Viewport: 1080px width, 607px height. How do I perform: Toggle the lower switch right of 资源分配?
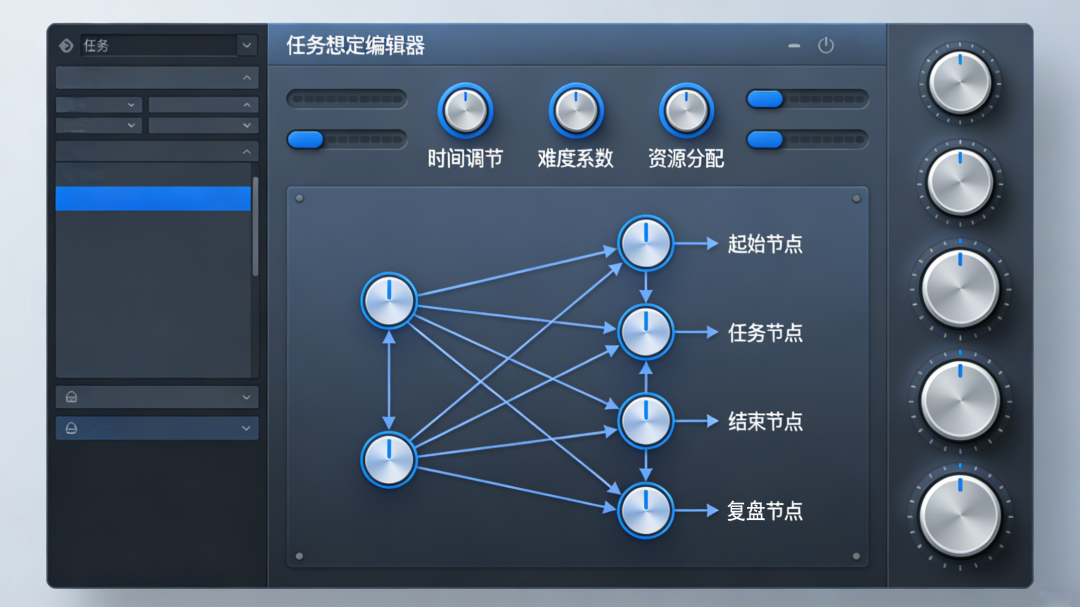click(x=807, y=139)
